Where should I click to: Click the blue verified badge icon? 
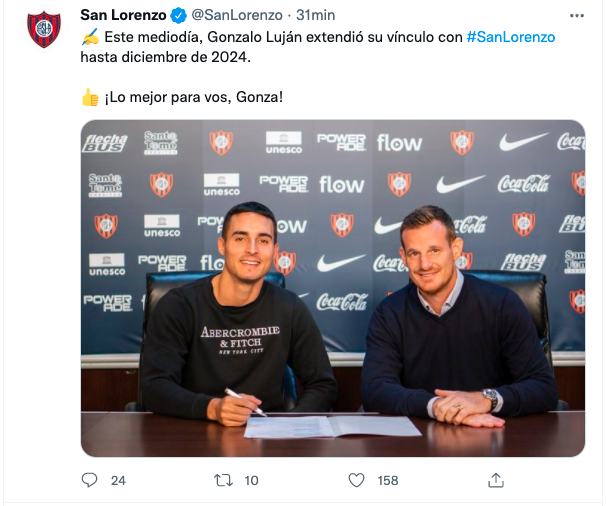tap(178, 15)
